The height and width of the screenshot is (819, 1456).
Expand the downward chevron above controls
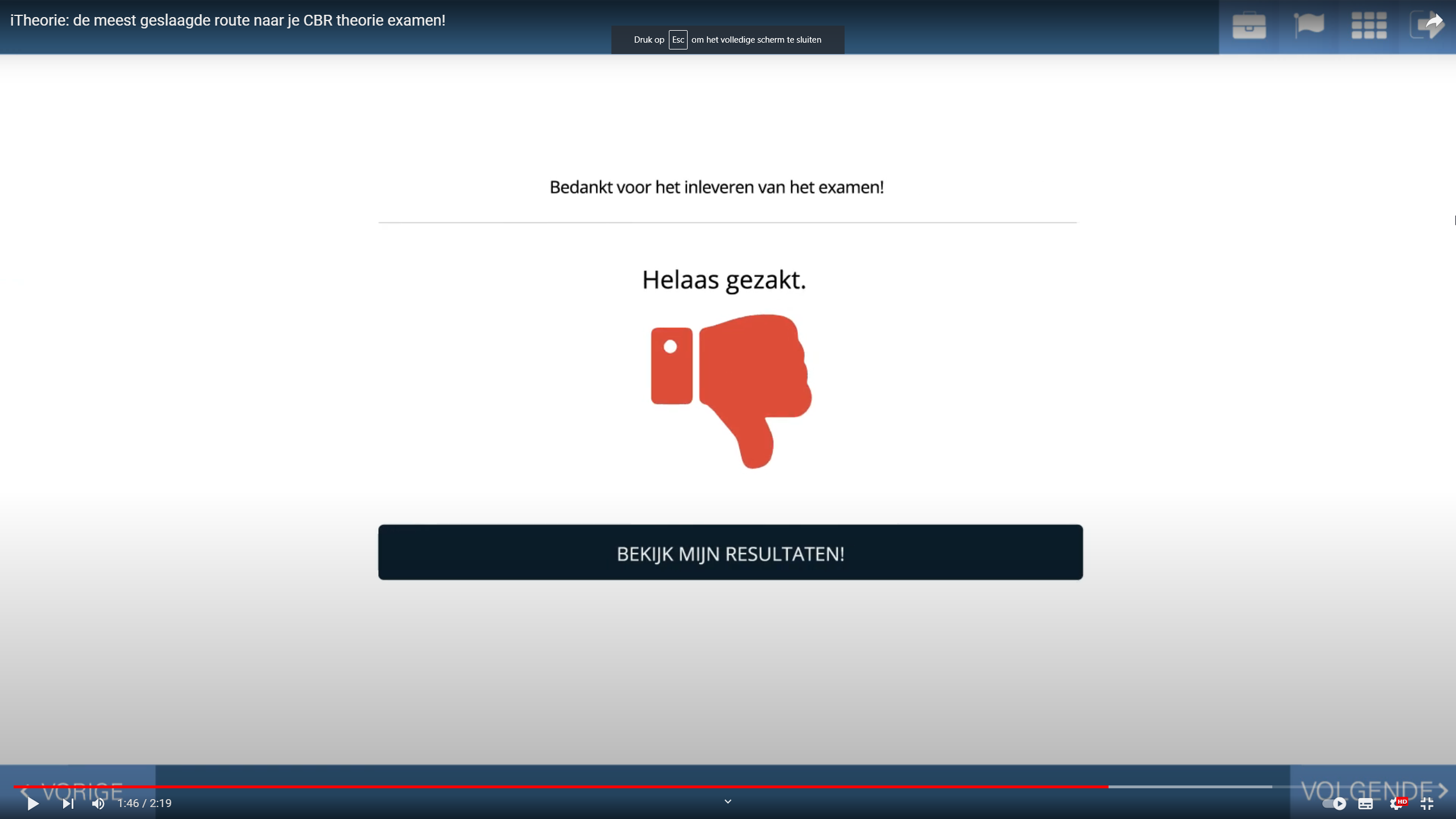pyautogui.click(x=727, y=801)
